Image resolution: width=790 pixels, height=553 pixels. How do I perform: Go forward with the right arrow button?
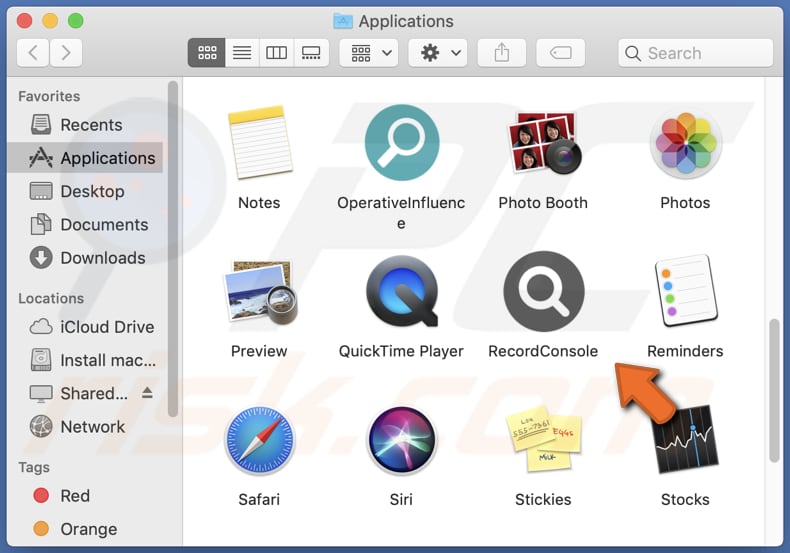click(x=66, y=52)
